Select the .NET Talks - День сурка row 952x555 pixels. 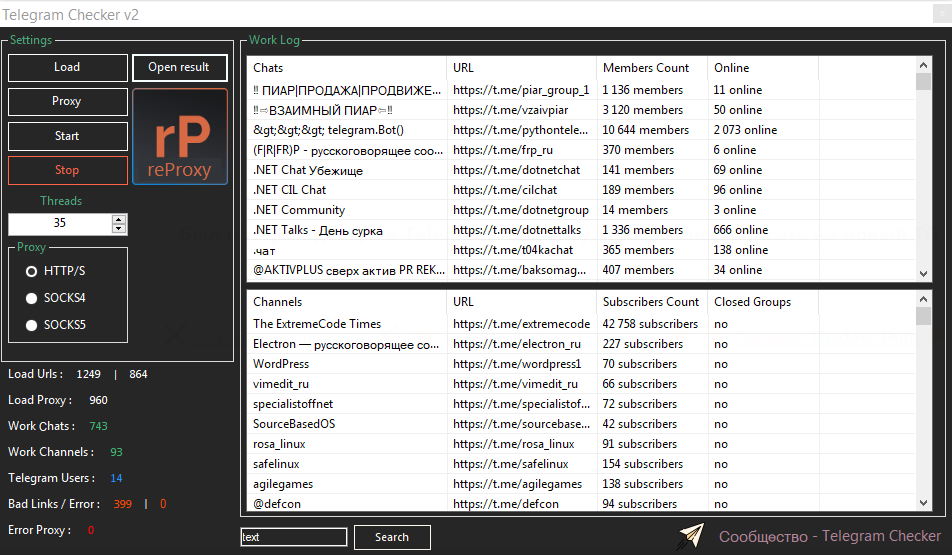coord(581,230)
